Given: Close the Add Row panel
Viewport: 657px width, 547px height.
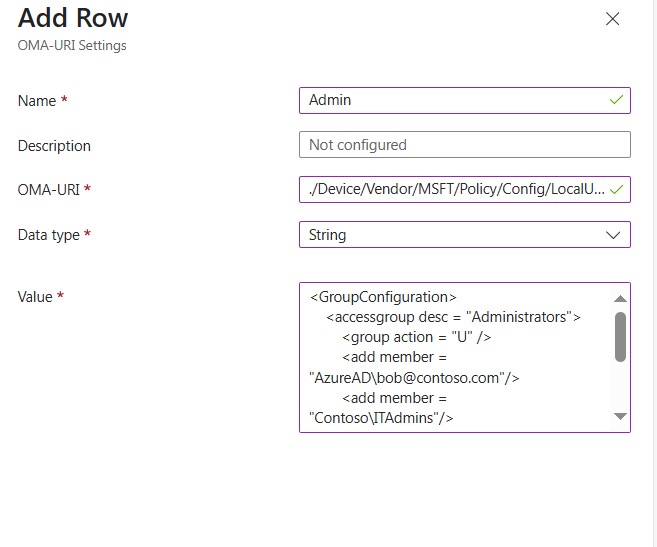Looking at the screenshot, I should click(x=613, y=19).
